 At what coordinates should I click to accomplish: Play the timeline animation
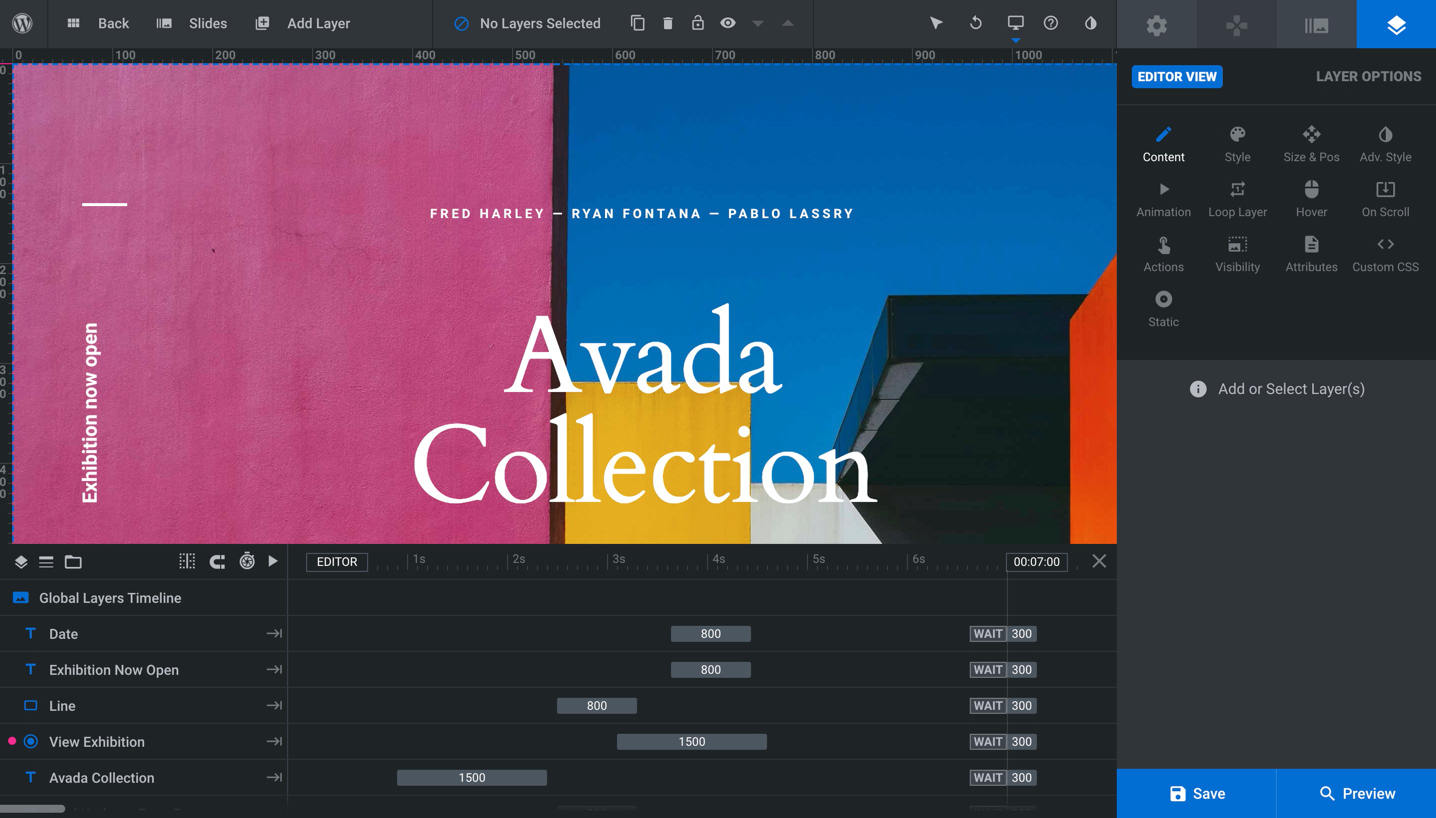click(x=273, y=561)
